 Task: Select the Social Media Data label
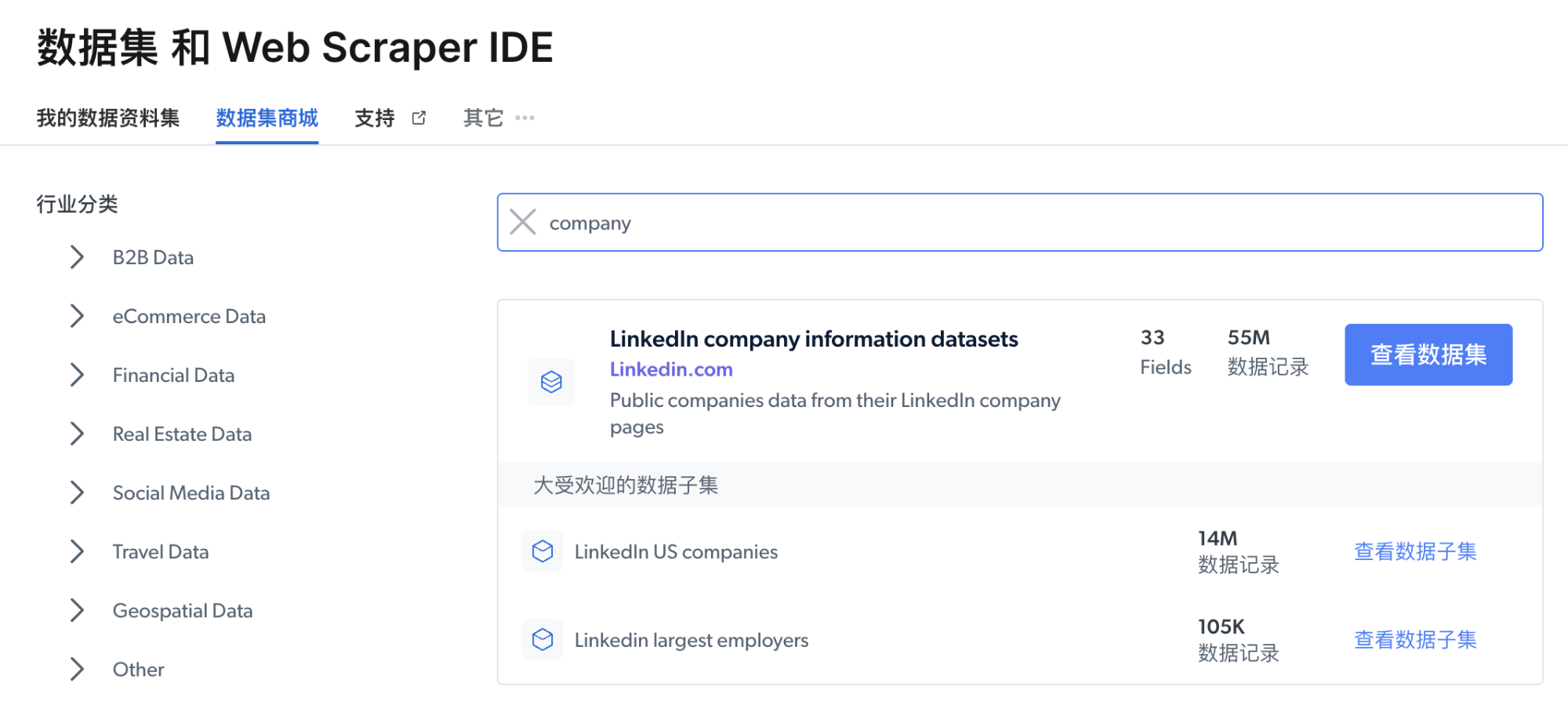[x=191, y=492]
